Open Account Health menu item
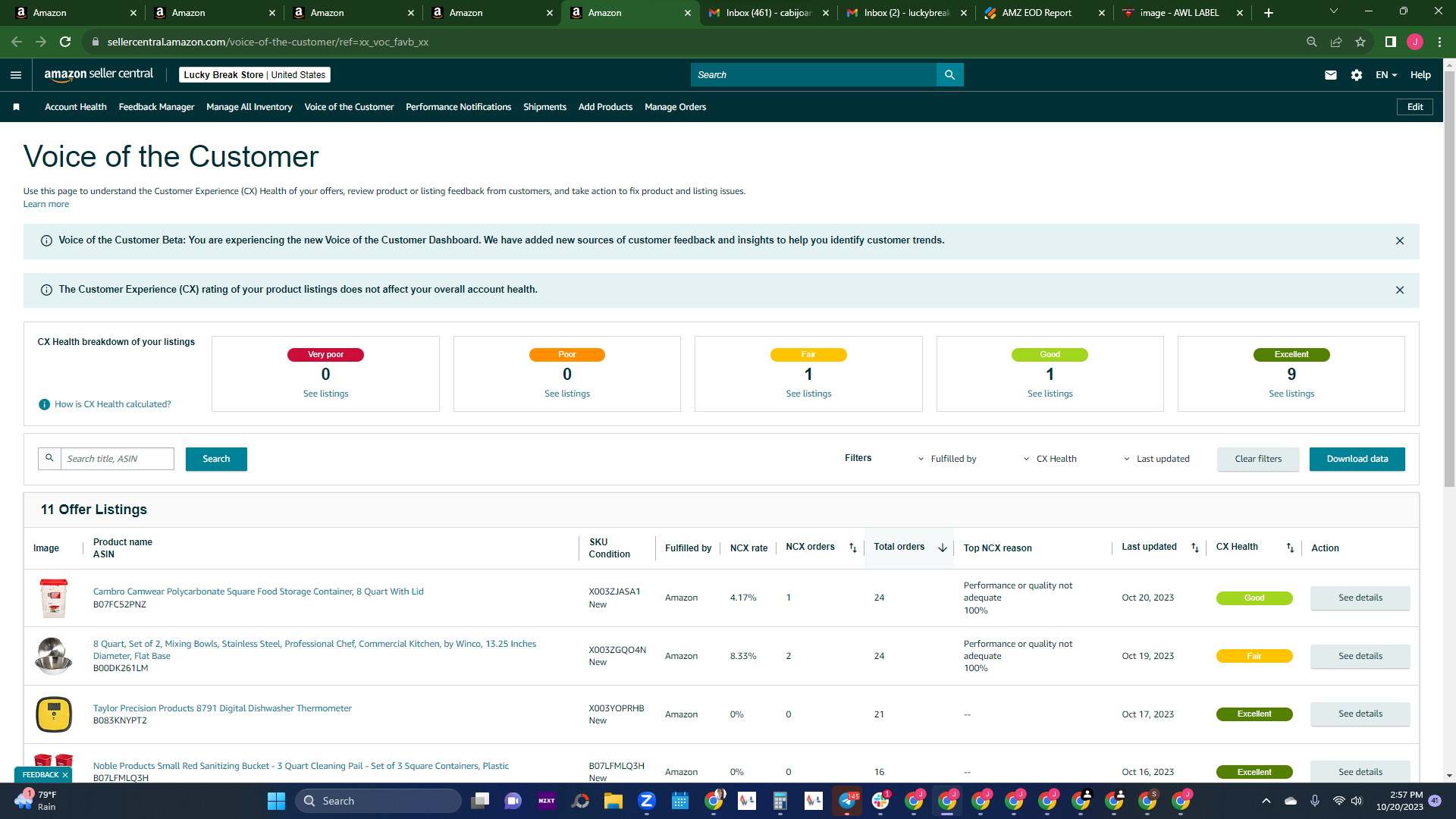This screenshot has height=819, width=1456. (76, 107)
